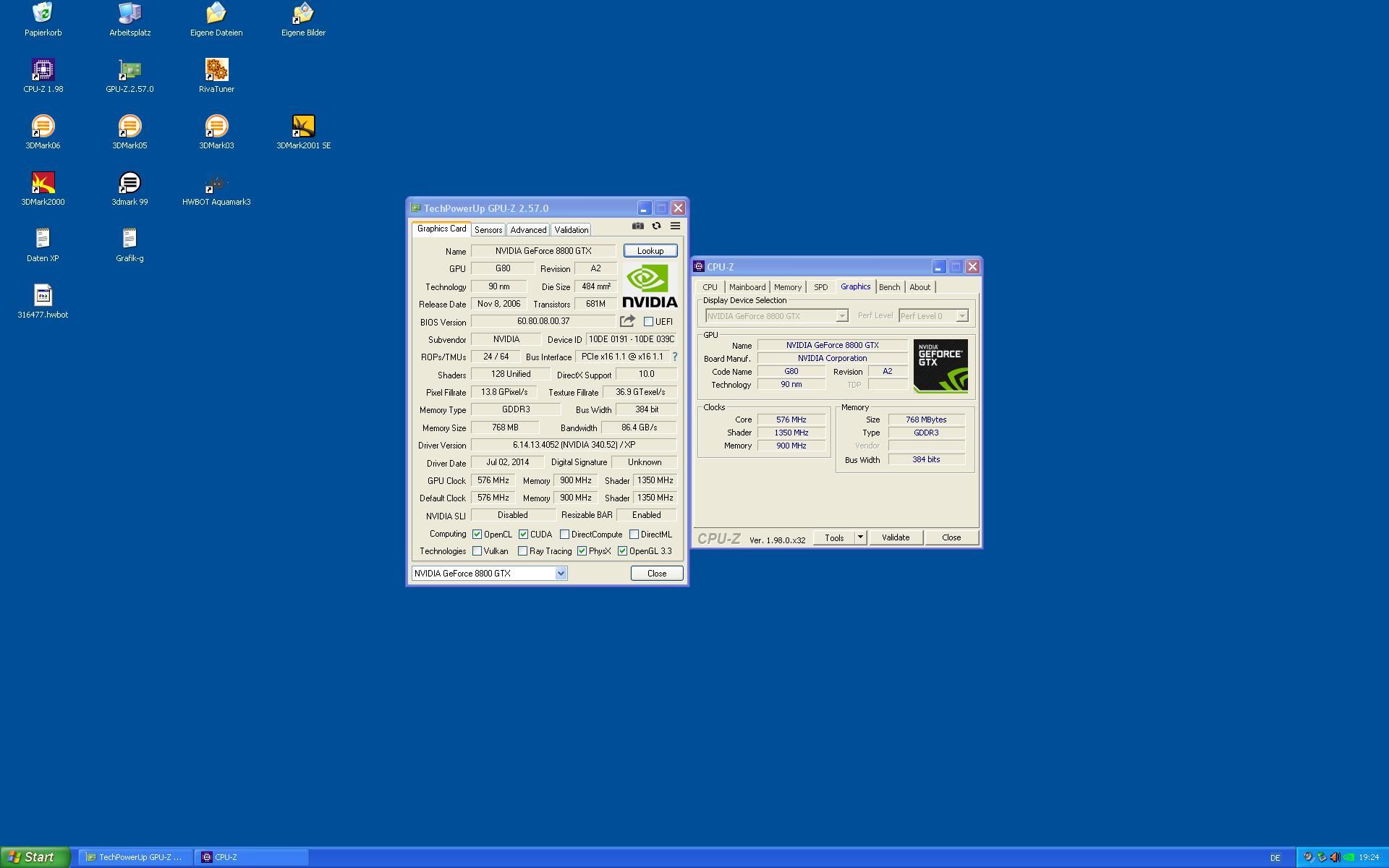1389x868 pixels.
Task: Click the Validate button in CPU-Z
Action: (x=895, y=537)
